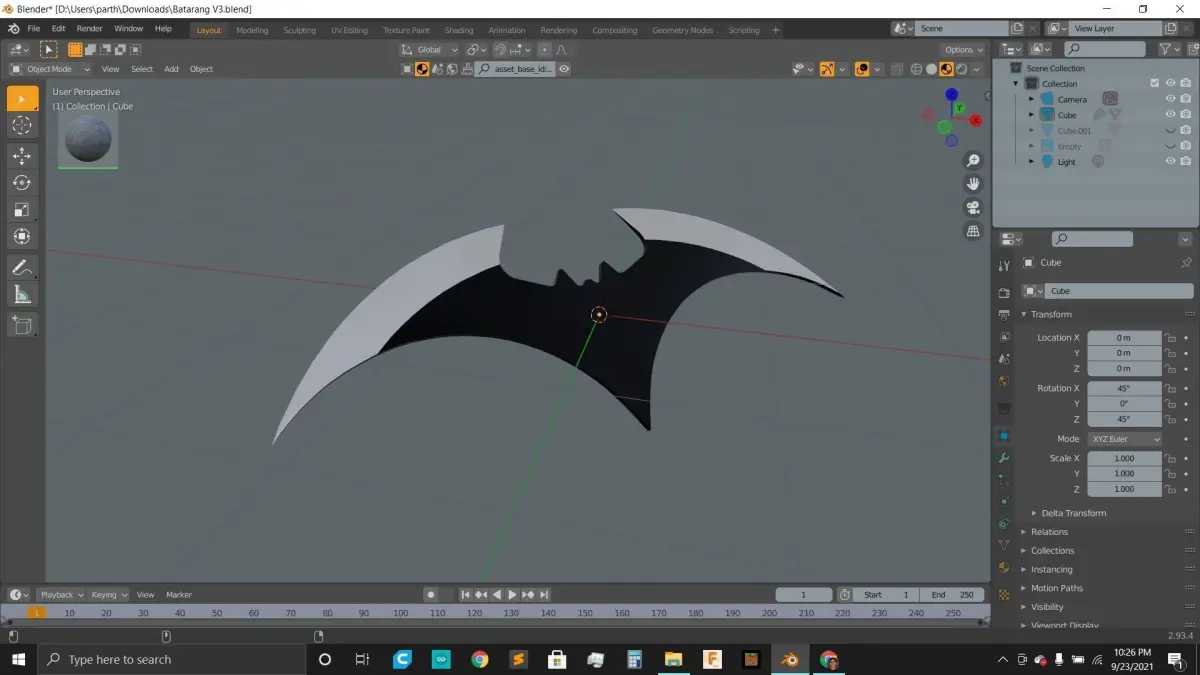The image size is (1200, 675).
Task: Select the Transform tool
Action: pyautogui.click(x=22, y=236)
